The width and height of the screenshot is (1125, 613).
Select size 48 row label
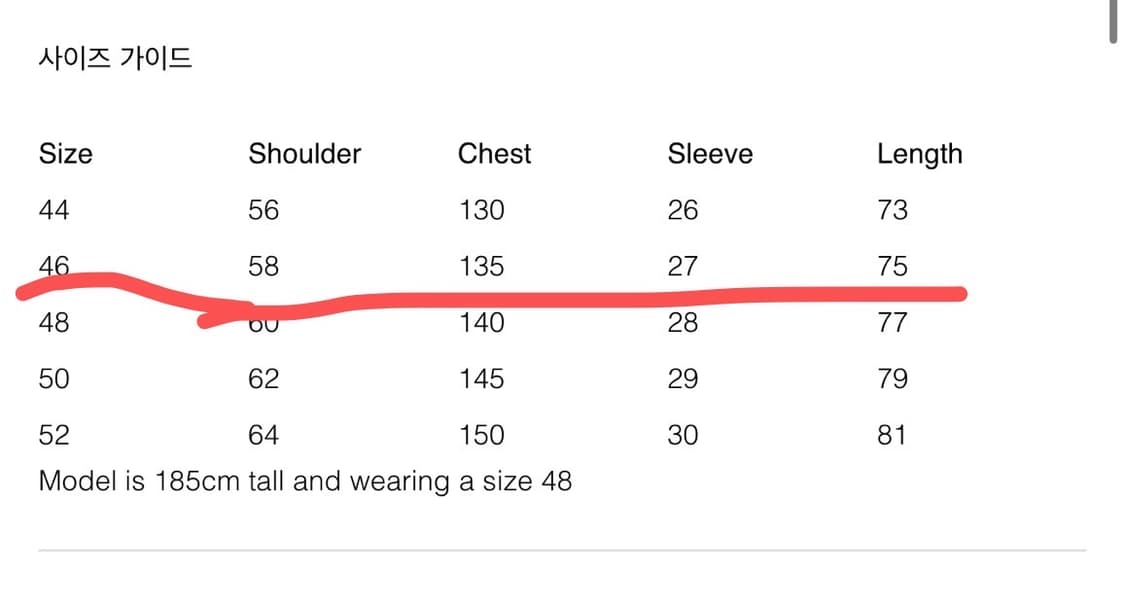[54, 323]
